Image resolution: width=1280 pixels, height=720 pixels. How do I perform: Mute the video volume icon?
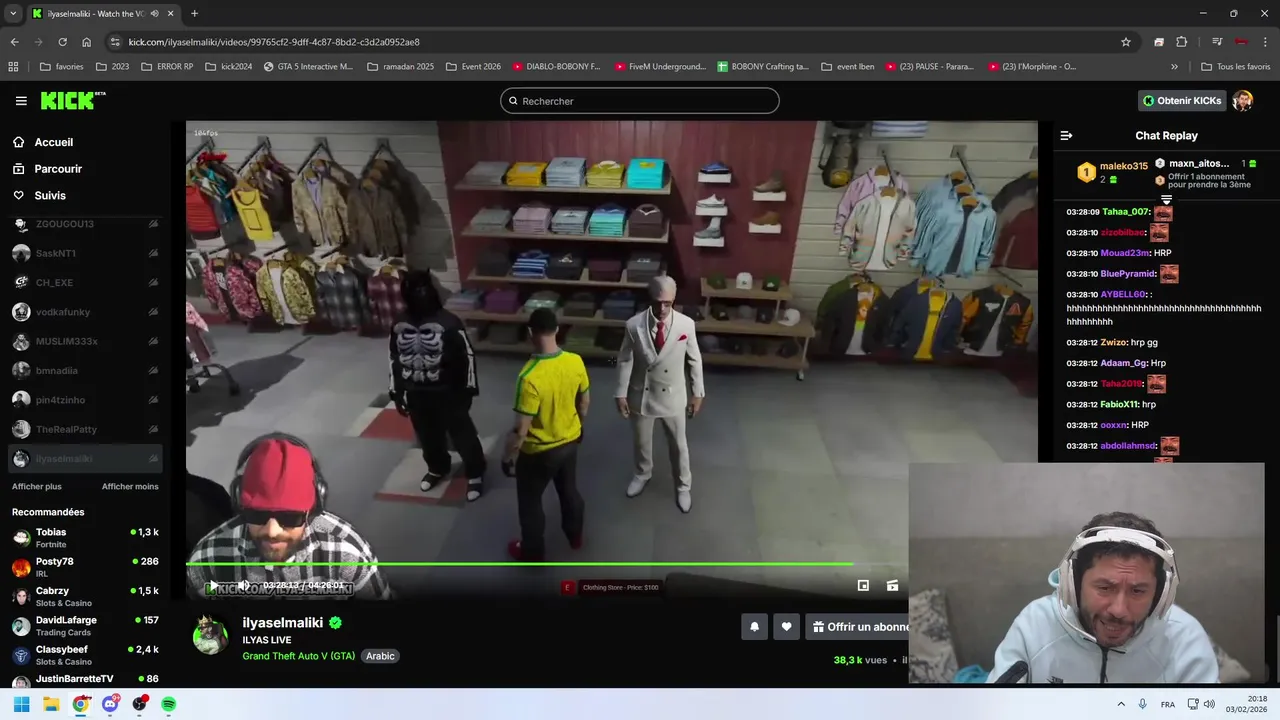(x=242, y=586)
